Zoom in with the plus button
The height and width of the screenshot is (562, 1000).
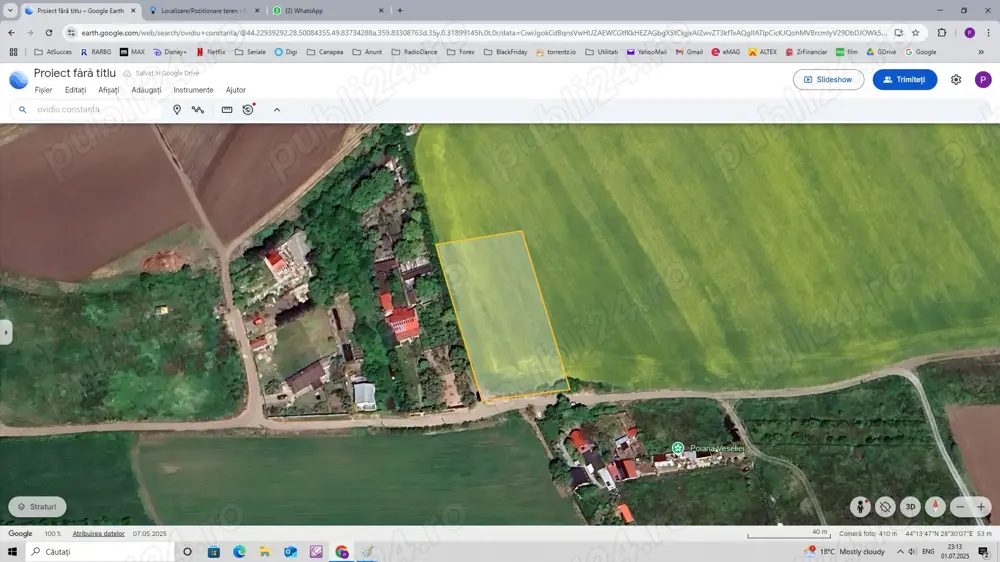tap(981, 507)
